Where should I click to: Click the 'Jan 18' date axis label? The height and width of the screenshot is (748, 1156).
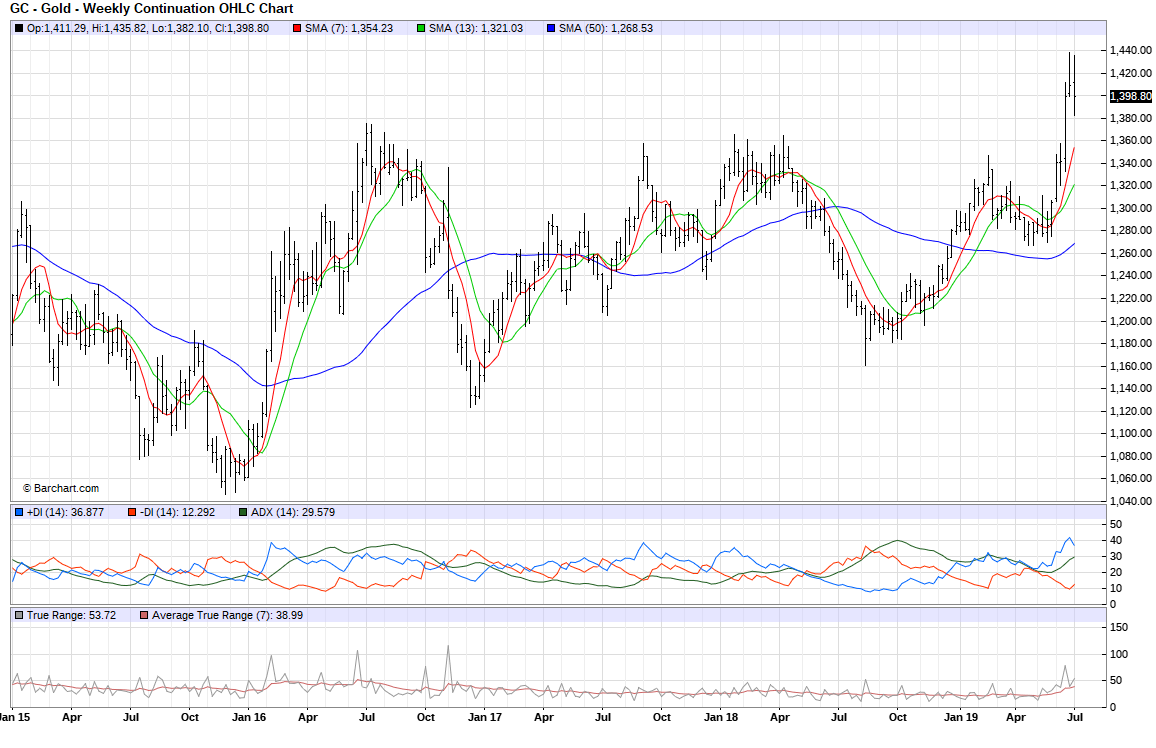tap(720, 717)
